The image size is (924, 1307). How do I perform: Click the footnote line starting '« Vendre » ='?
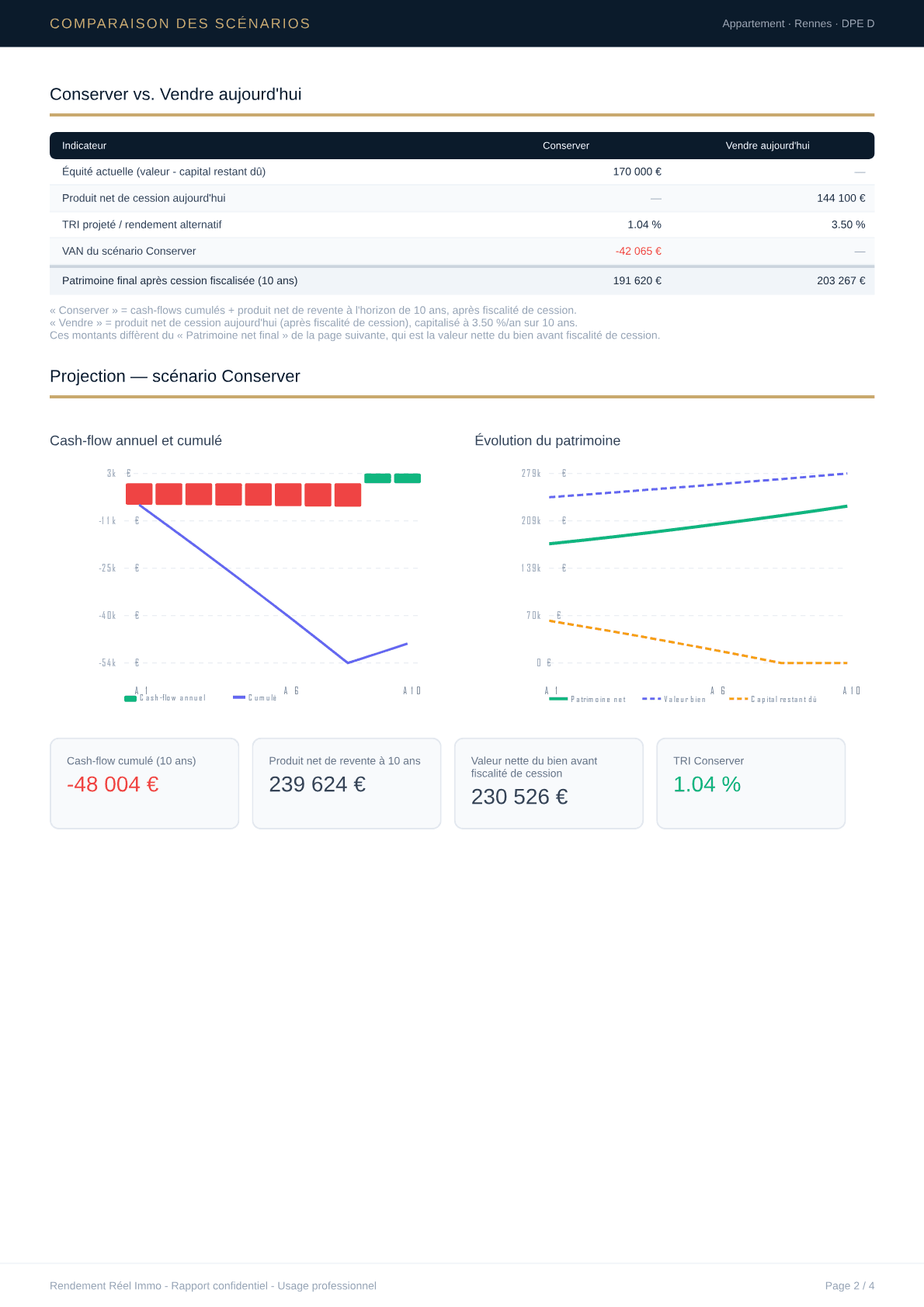(x=314, y=322)
